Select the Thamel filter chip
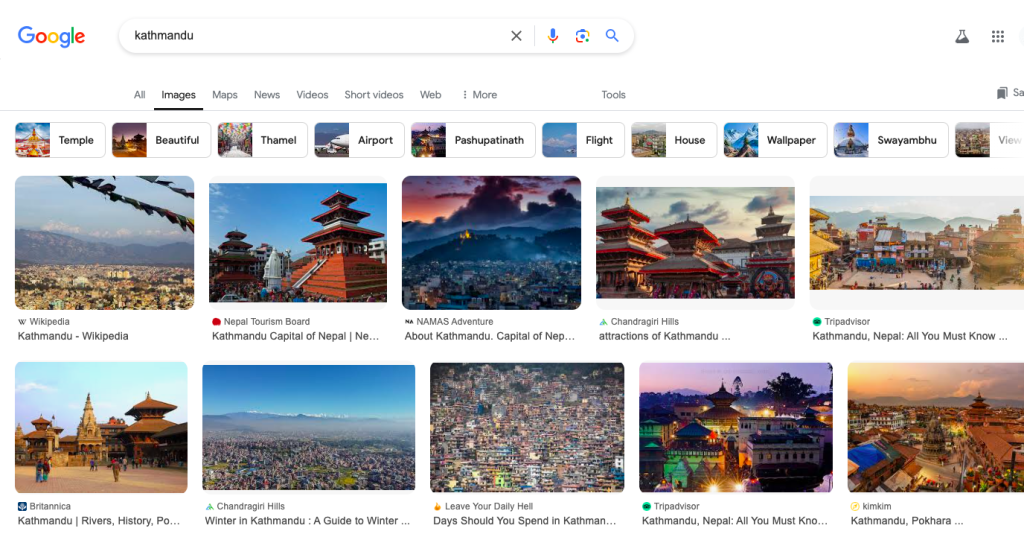1024x537 pixels. (263, 140)
